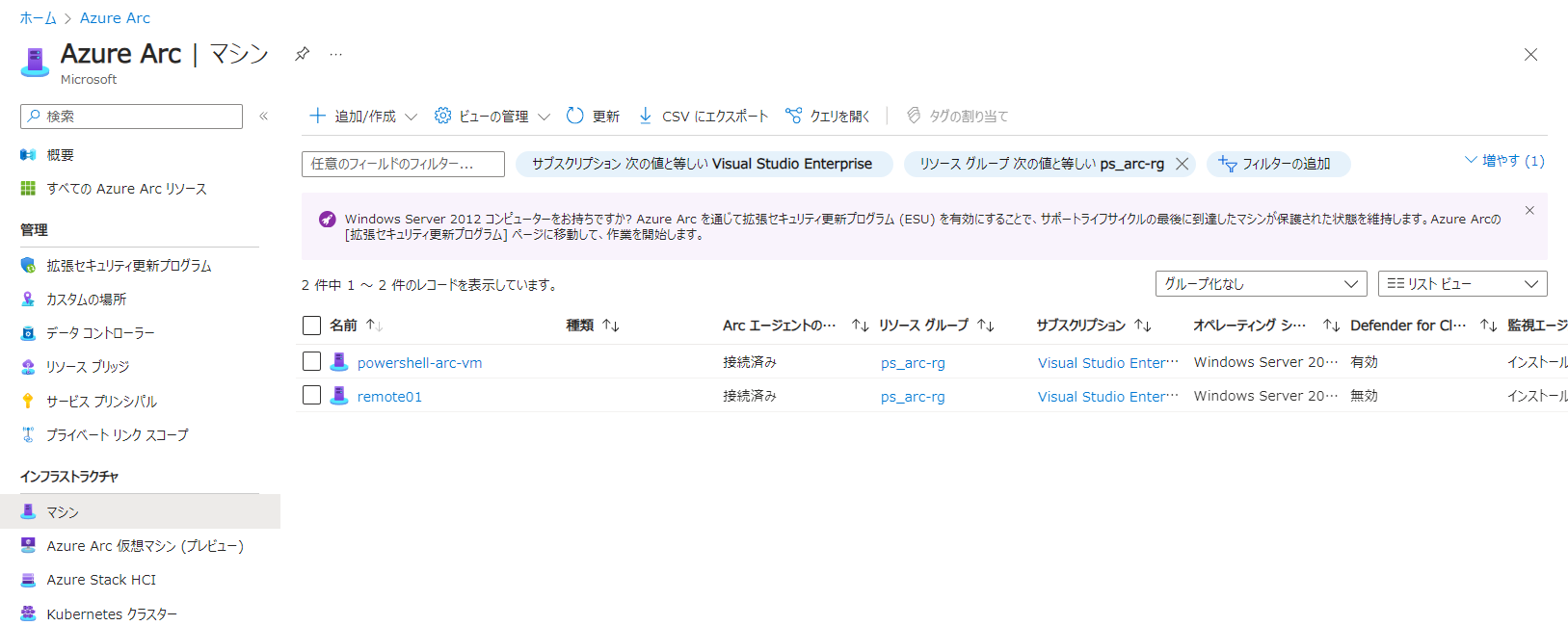Pin the Azure Arc page
Screen dimensions: 1568x626
pos(303,54)
